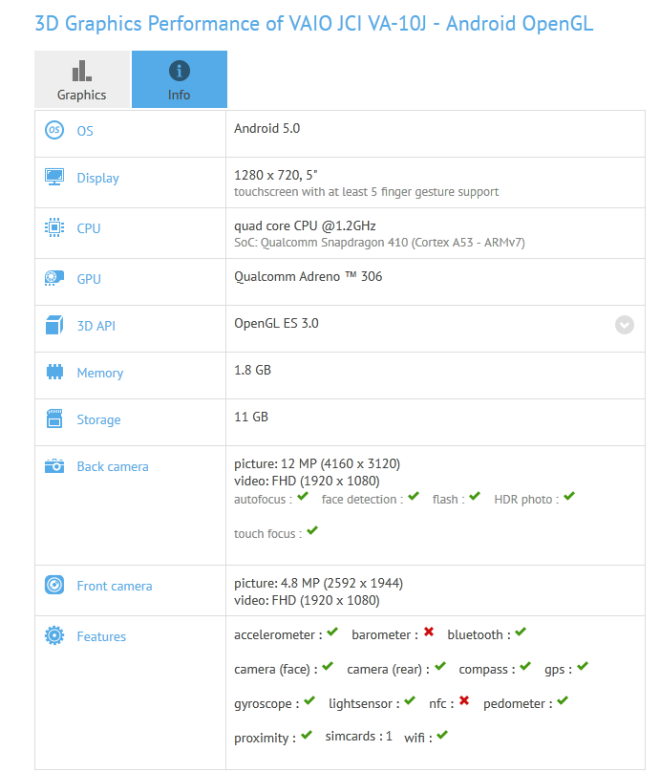Click the Memory chip icon
The width and height of the screenshot is (660, 772).
55,372
